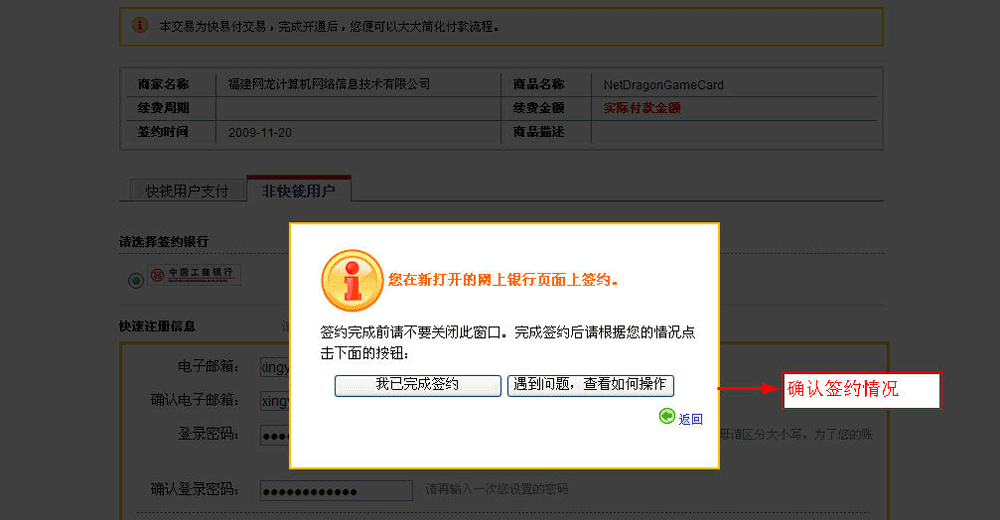Click the NetDragonGameCard product name cell
1000x520 pixels.
click(663, 84)
